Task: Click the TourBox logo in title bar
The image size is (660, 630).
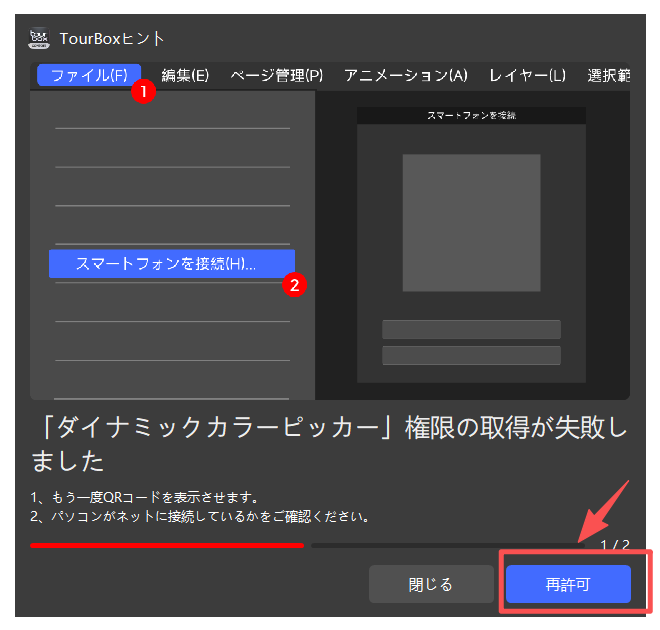Action: pyautogui.click(x=39, y=38)
